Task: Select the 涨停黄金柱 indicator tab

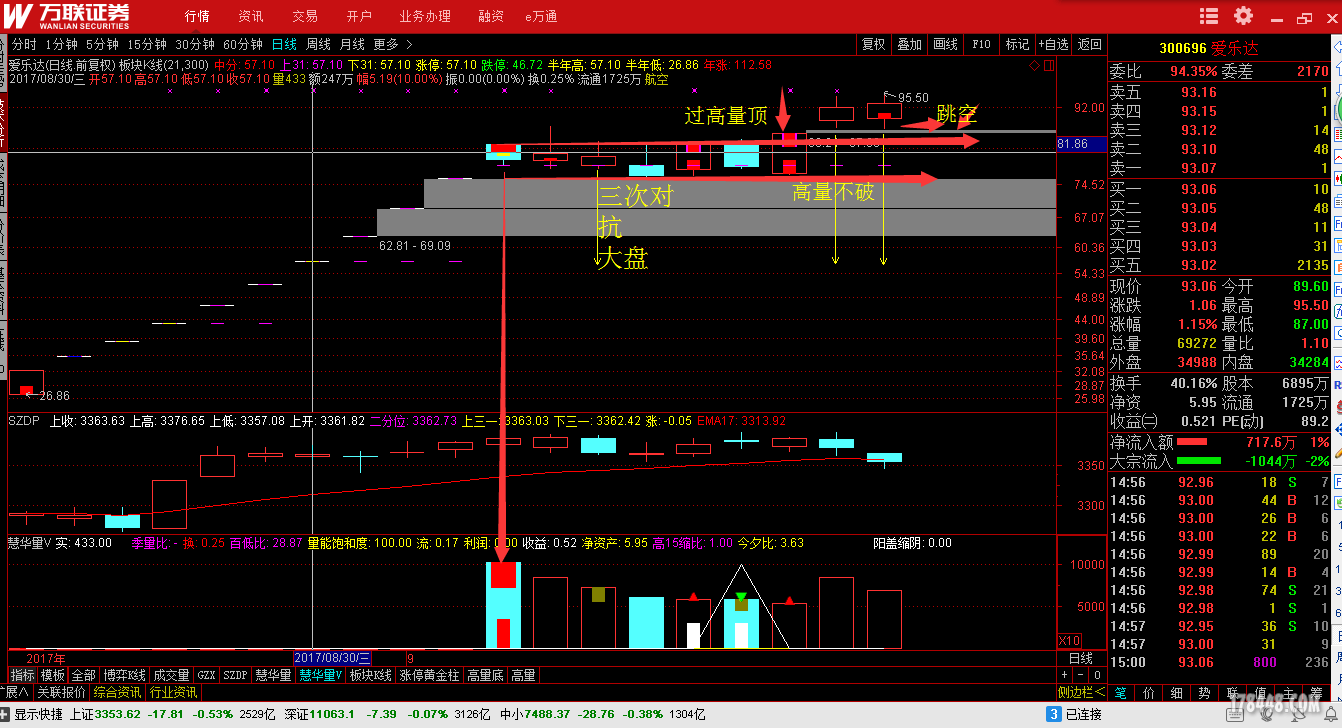Action: pyautogui.click(x=431, y=676)
